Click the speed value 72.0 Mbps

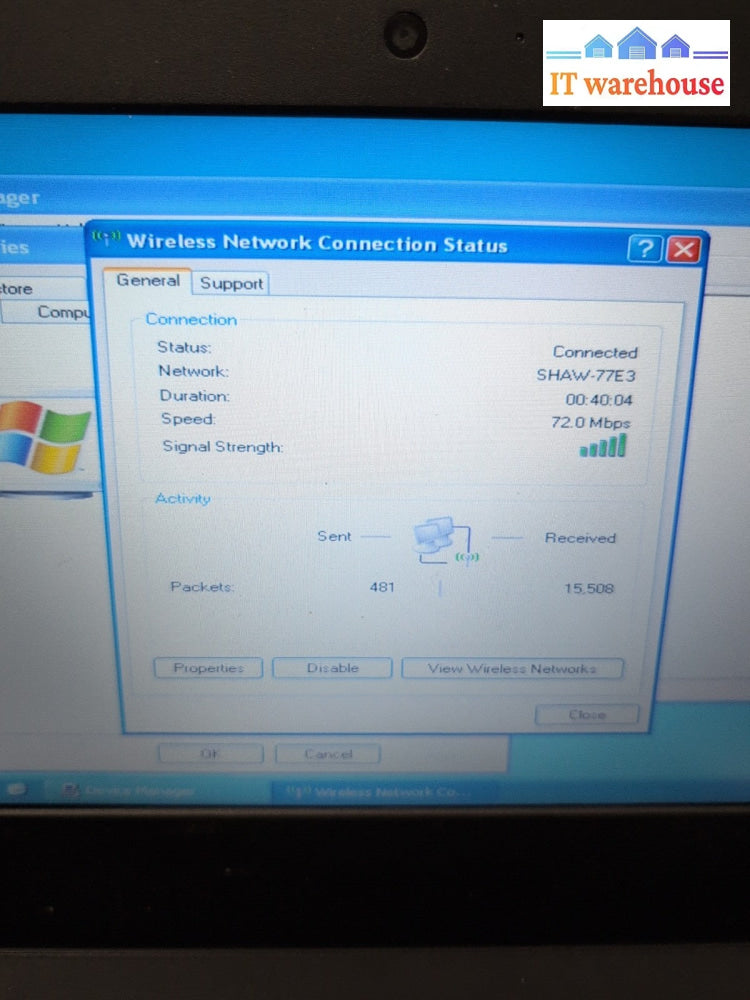591,422
